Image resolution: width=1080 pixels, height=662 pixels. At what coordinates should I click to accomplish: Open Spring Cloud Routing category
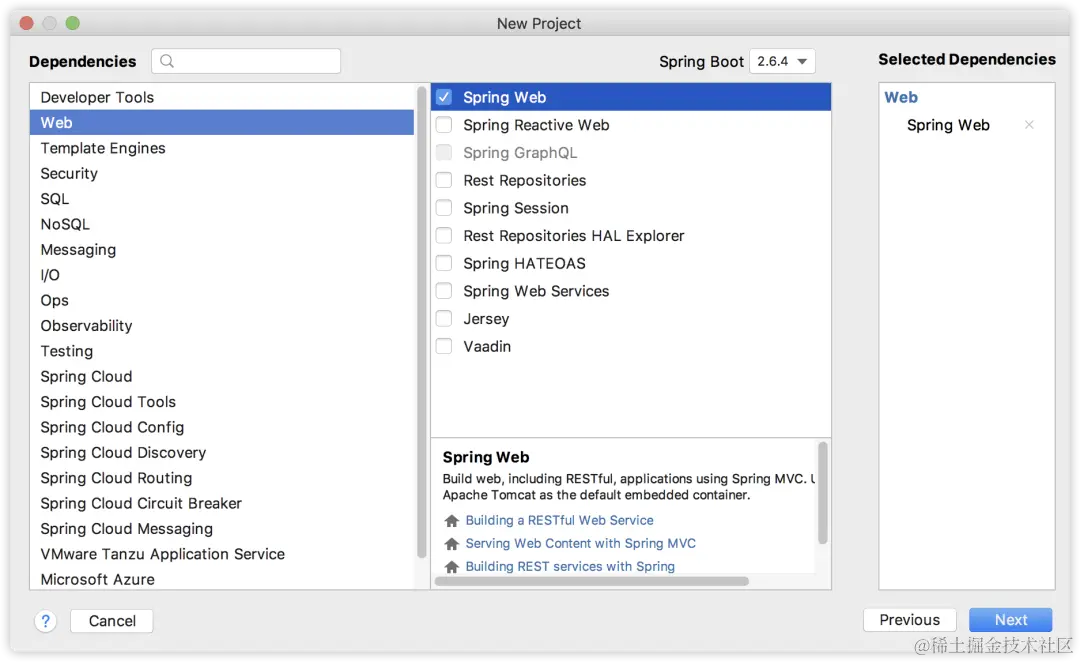(x=222, y=478)
